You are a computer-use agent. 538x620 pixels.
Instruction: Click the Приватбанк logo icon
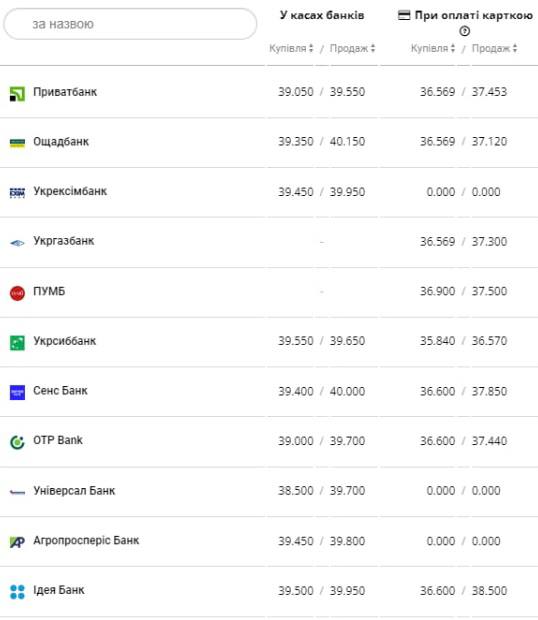pos(17,94)
